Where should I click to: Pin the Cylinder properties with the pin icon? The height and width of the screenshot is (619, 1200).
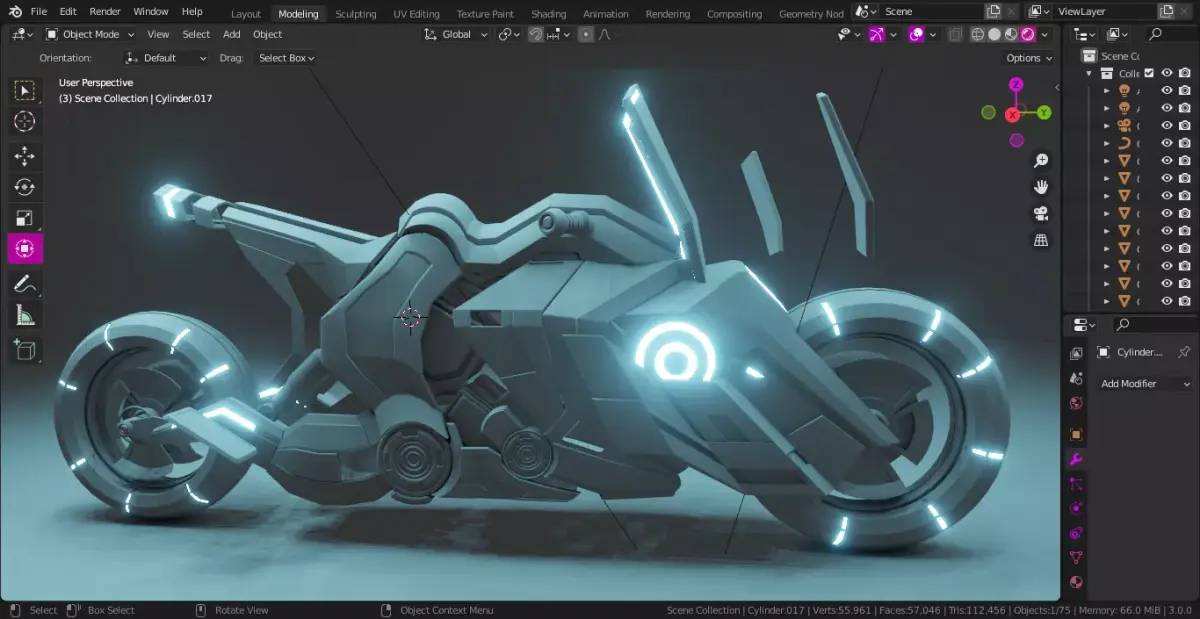point(1184,352)
